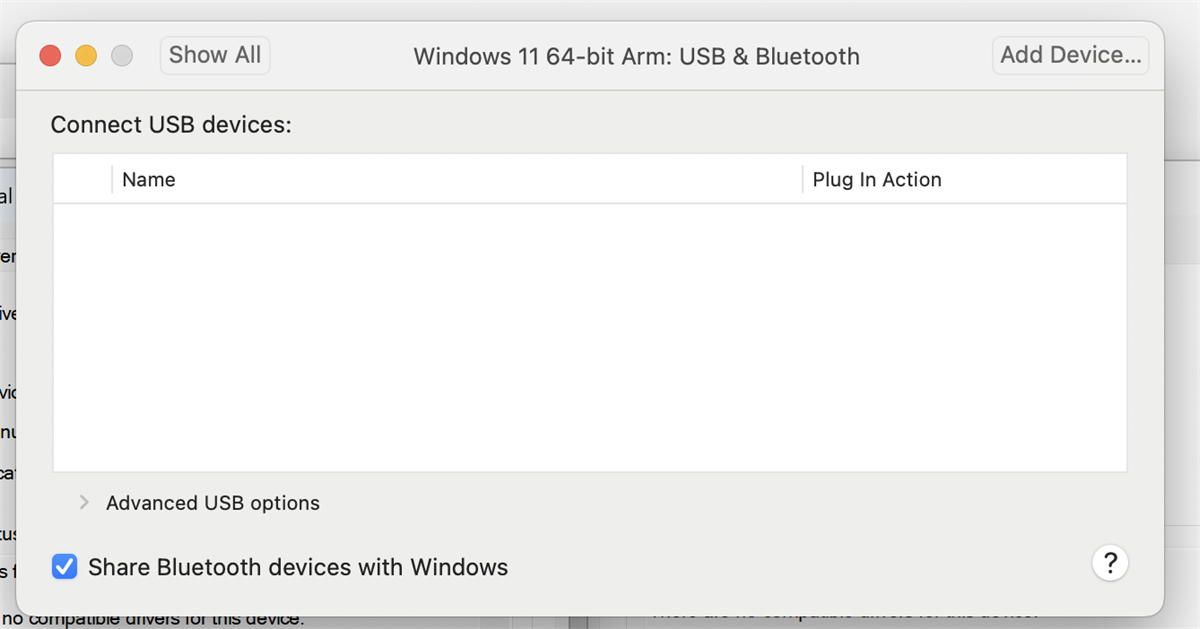Screen dimensions: 1200x629
Task: Click the disclosure chevron beside Advanced USB options
Action: pos(84,502)
